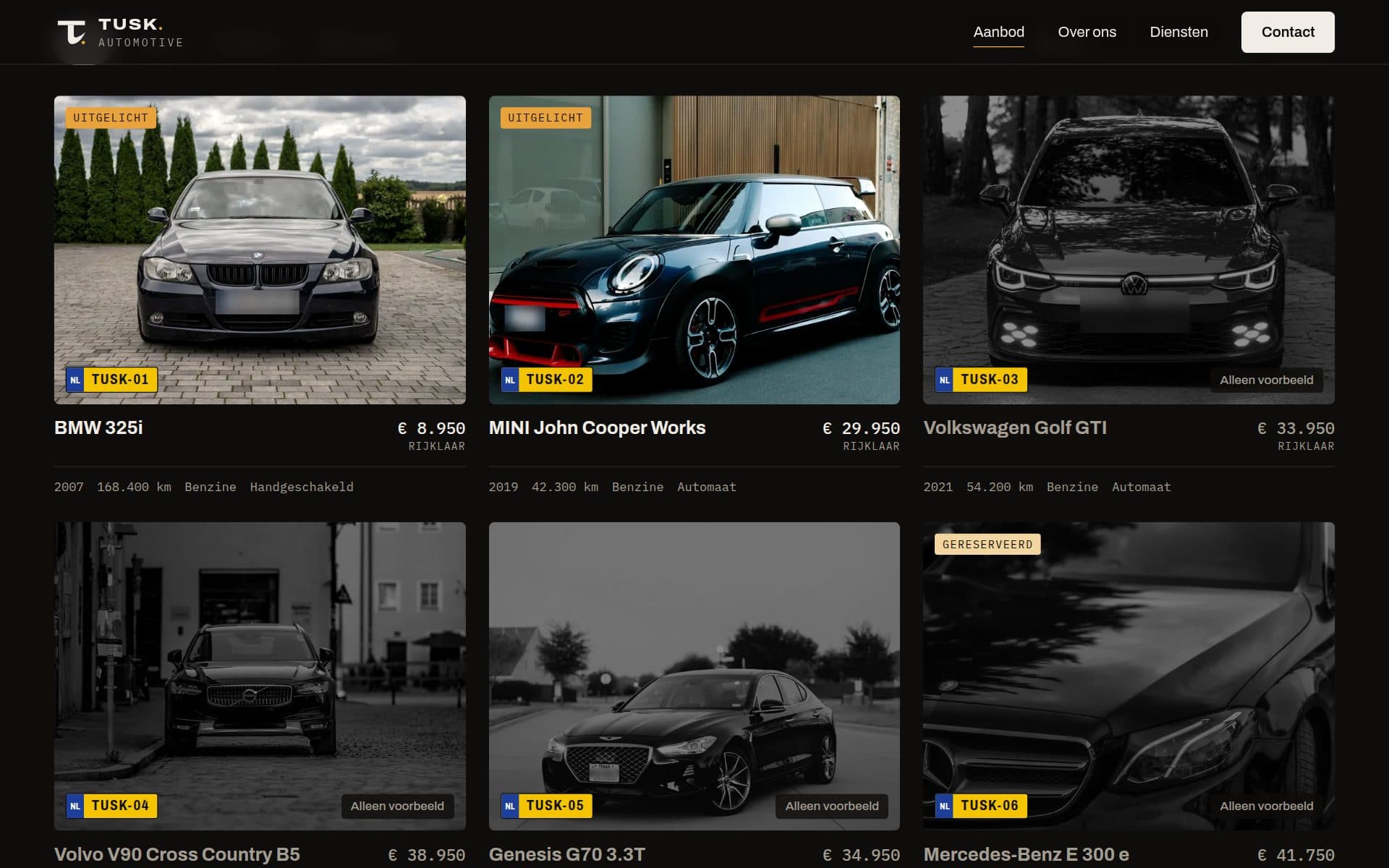Click the € 41.750 price
Screen dimensions: 1389x868
tap(1296, 855)
